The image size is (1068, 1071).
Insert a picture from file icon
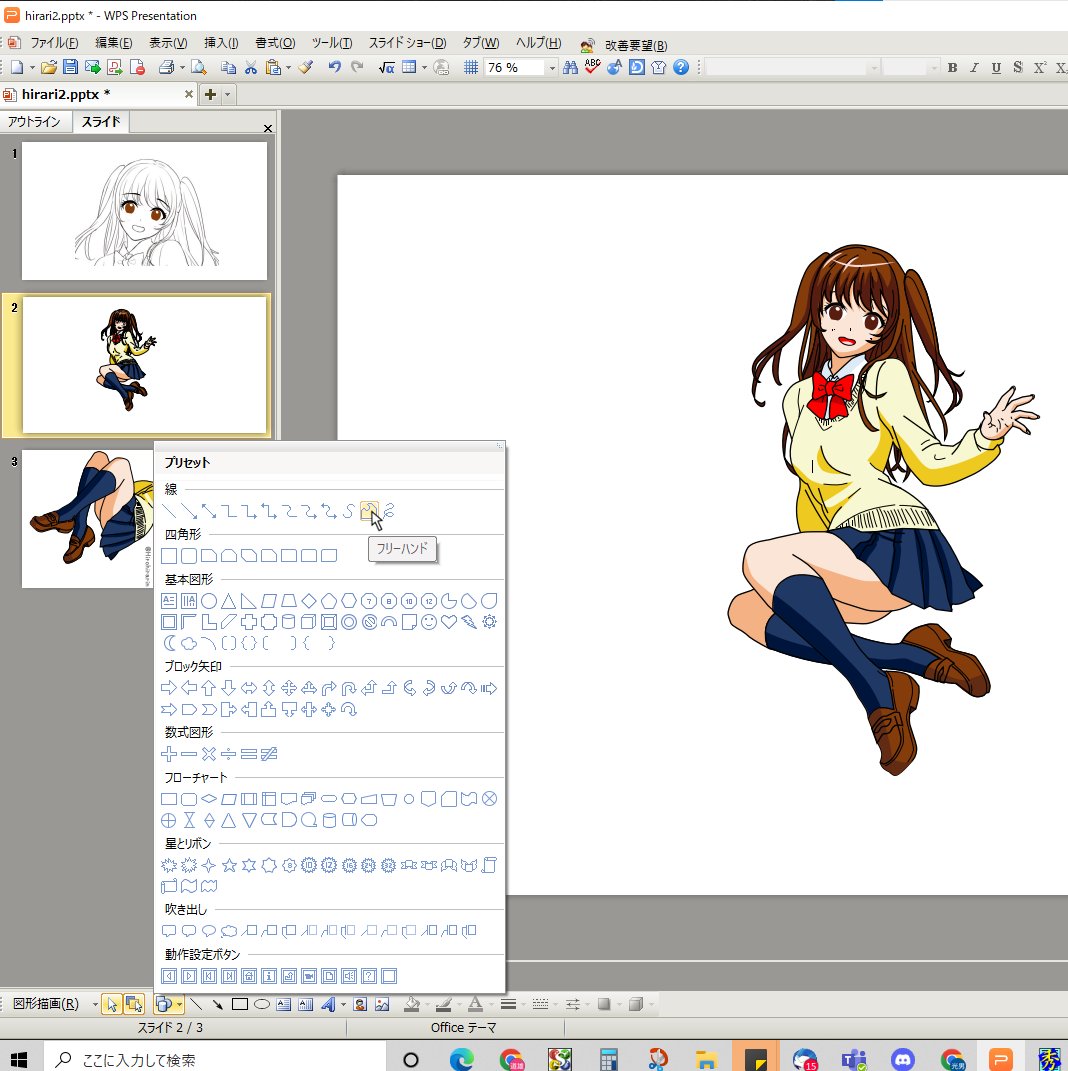click(382, 1004)
